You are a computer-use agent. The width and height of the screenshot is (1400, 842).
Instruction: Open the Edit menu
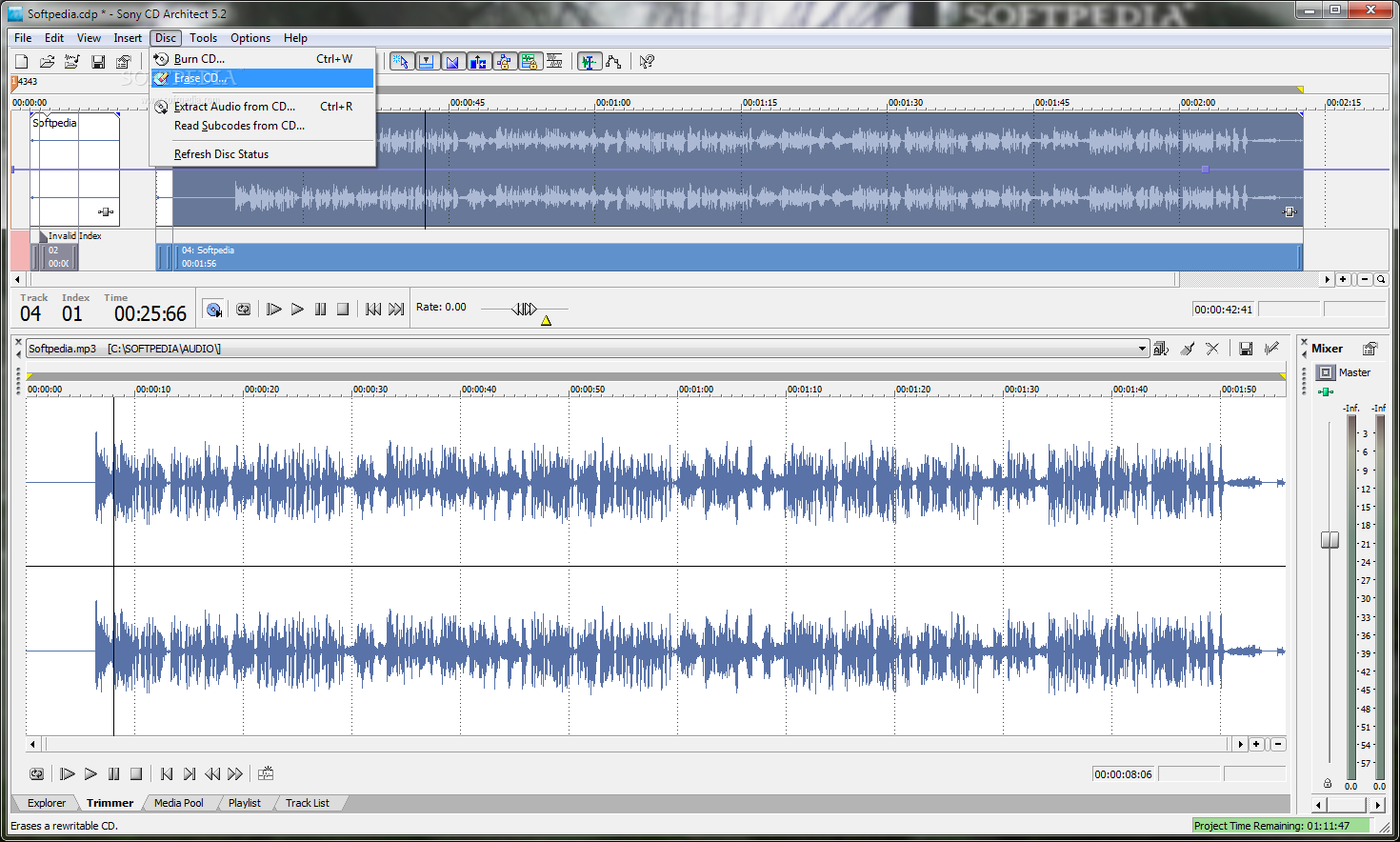[x=54, y=38]
